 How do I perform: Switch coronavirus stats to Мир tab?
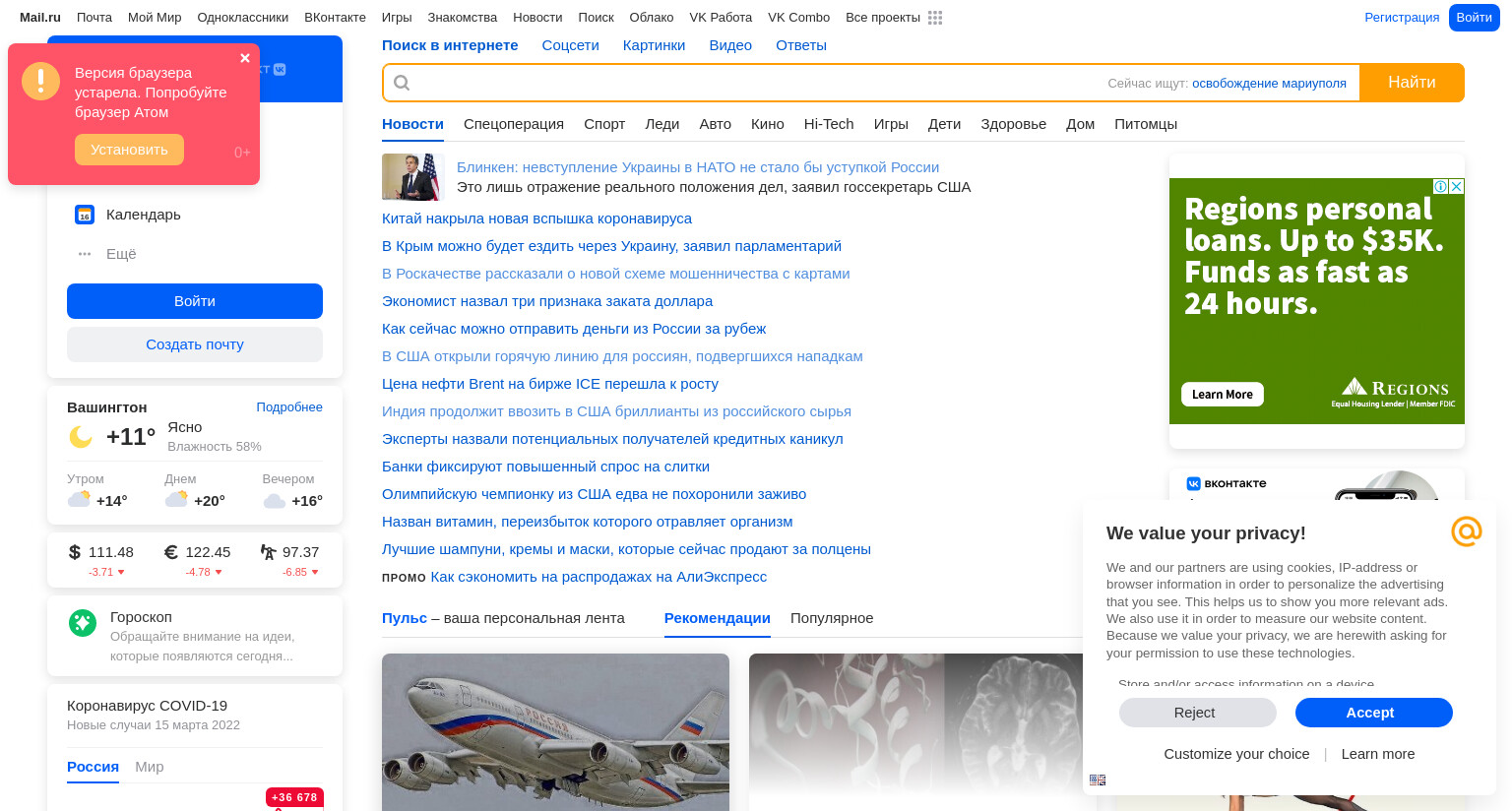click(x=150, y=767)
